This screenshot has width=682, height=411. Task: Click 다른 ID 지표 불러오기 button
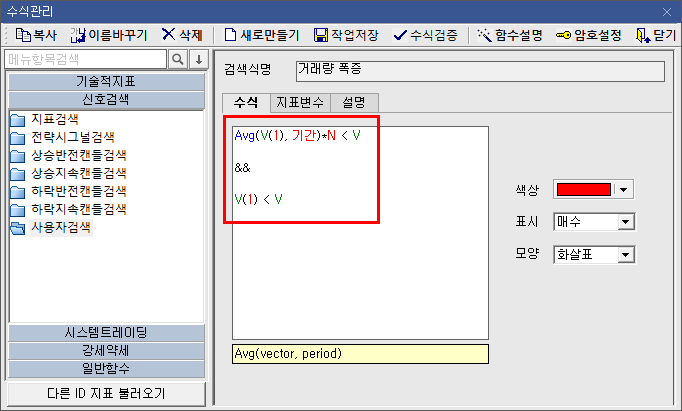point(107,394)
